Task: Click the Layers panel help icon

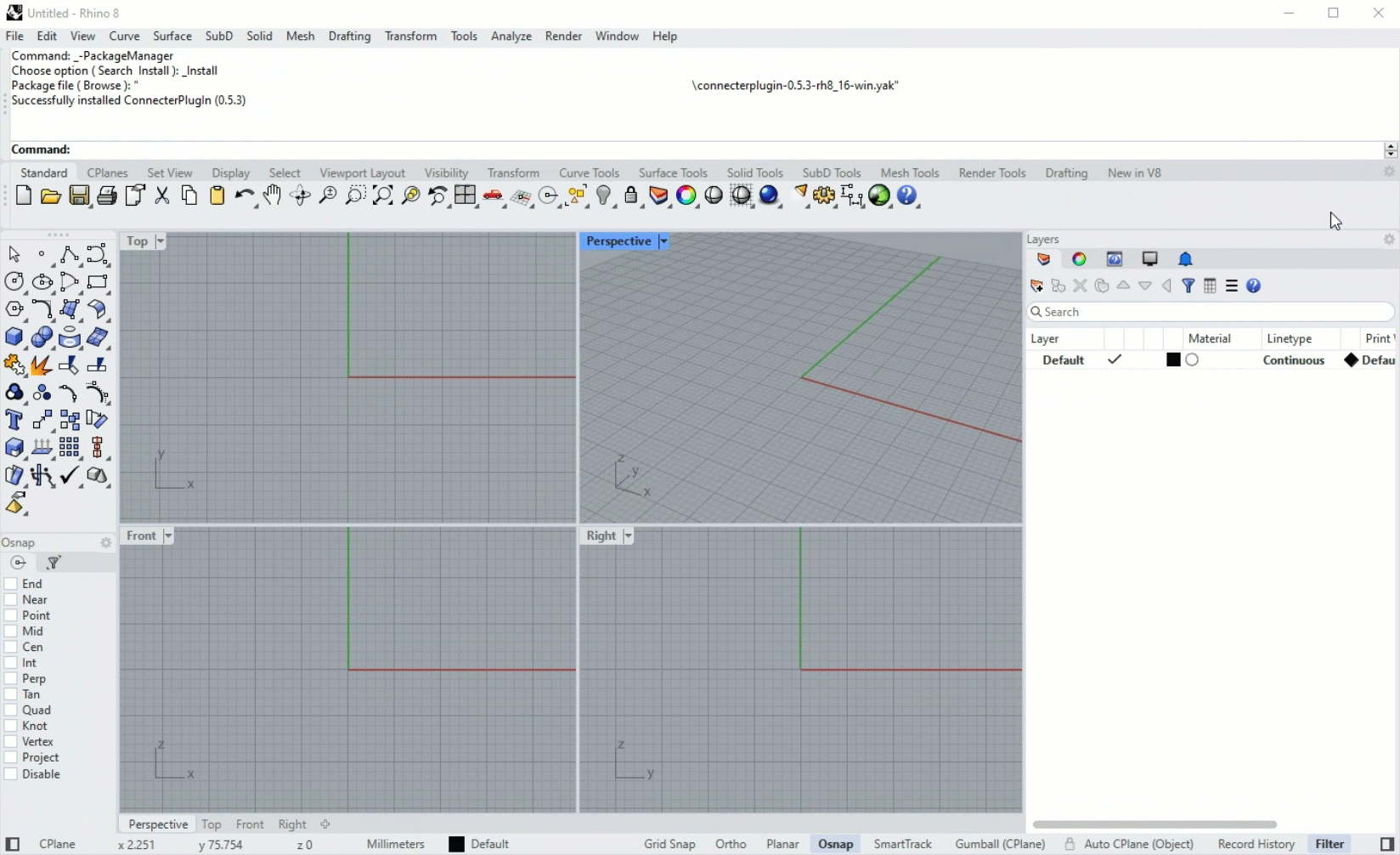Action: 1254,286
